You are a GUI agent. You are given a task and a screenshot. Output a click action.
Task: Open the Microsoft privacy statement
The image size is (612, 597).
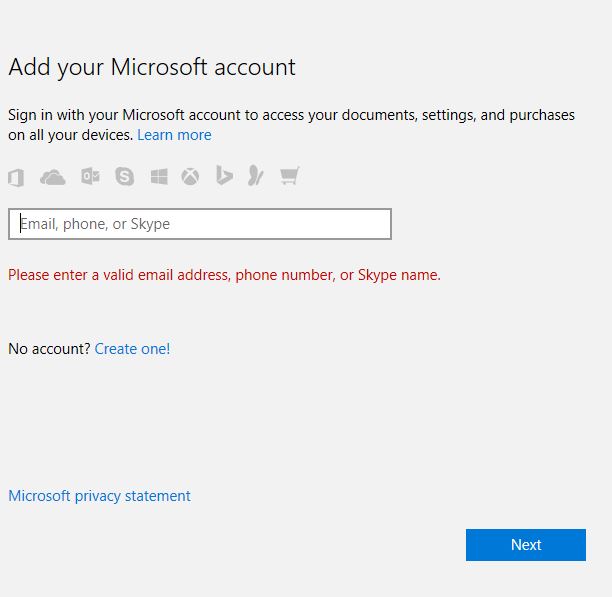(x=100, y=496)
